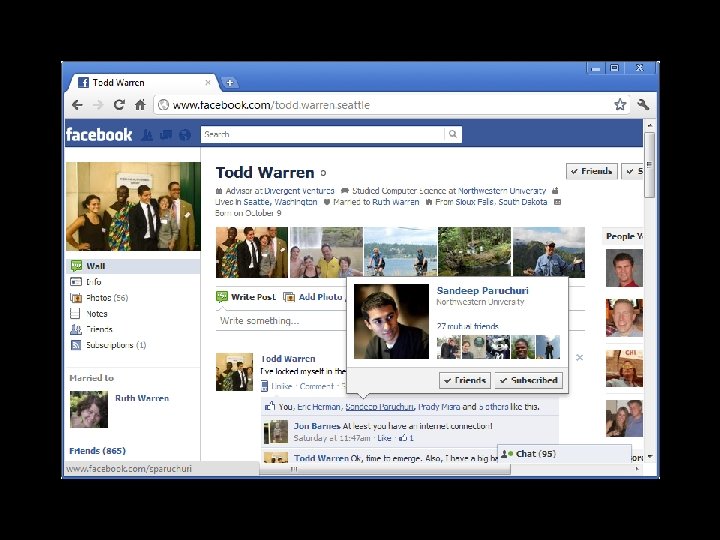Viewport: 720px width, 540px height.
Task: Open the large profile picture
Action: (133, 206)
